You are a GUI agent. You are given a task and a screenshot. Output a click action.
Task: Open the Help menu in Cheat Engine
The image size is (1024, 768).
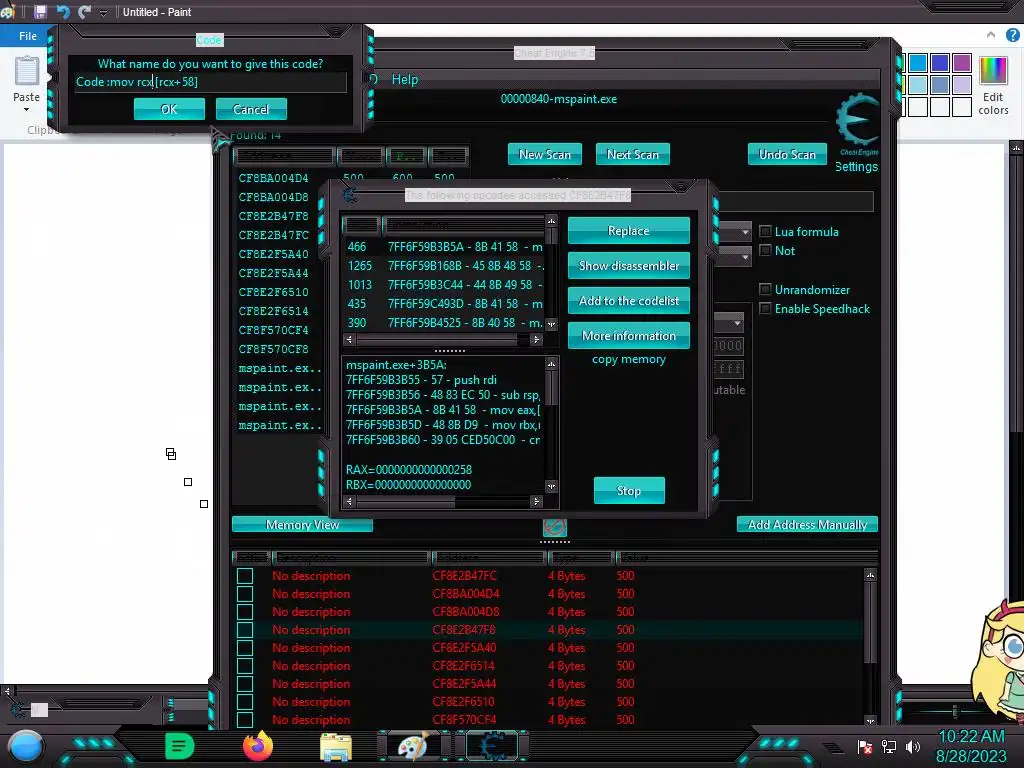[x=405, y=79]
